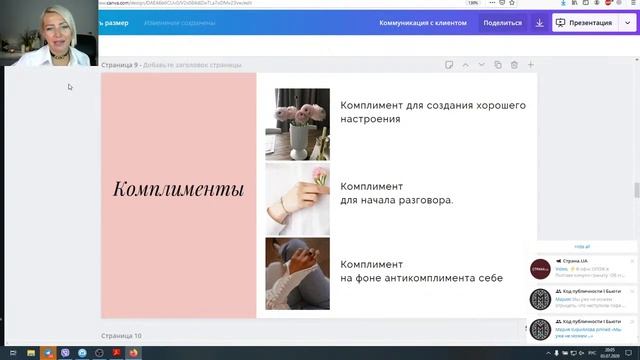The image size is (640, 360).
Task: Delete page 9 with trash icon
Action: pos(514,65)
